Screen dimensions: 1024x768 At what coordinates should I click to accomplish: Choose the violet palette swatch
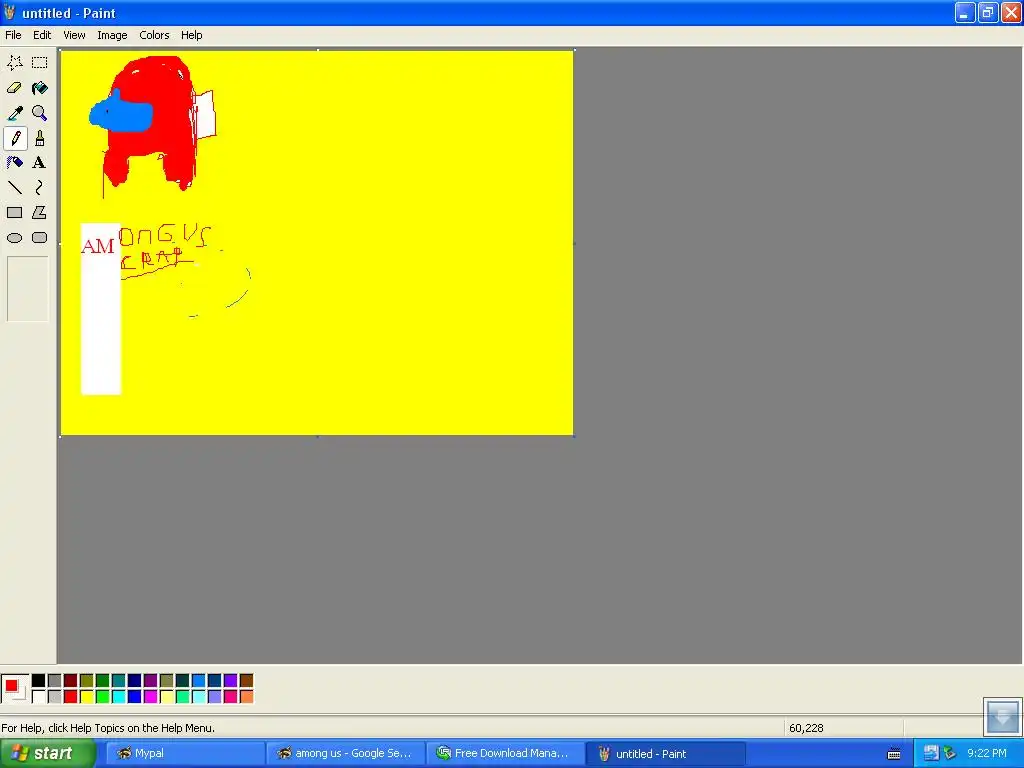[231, 681]
